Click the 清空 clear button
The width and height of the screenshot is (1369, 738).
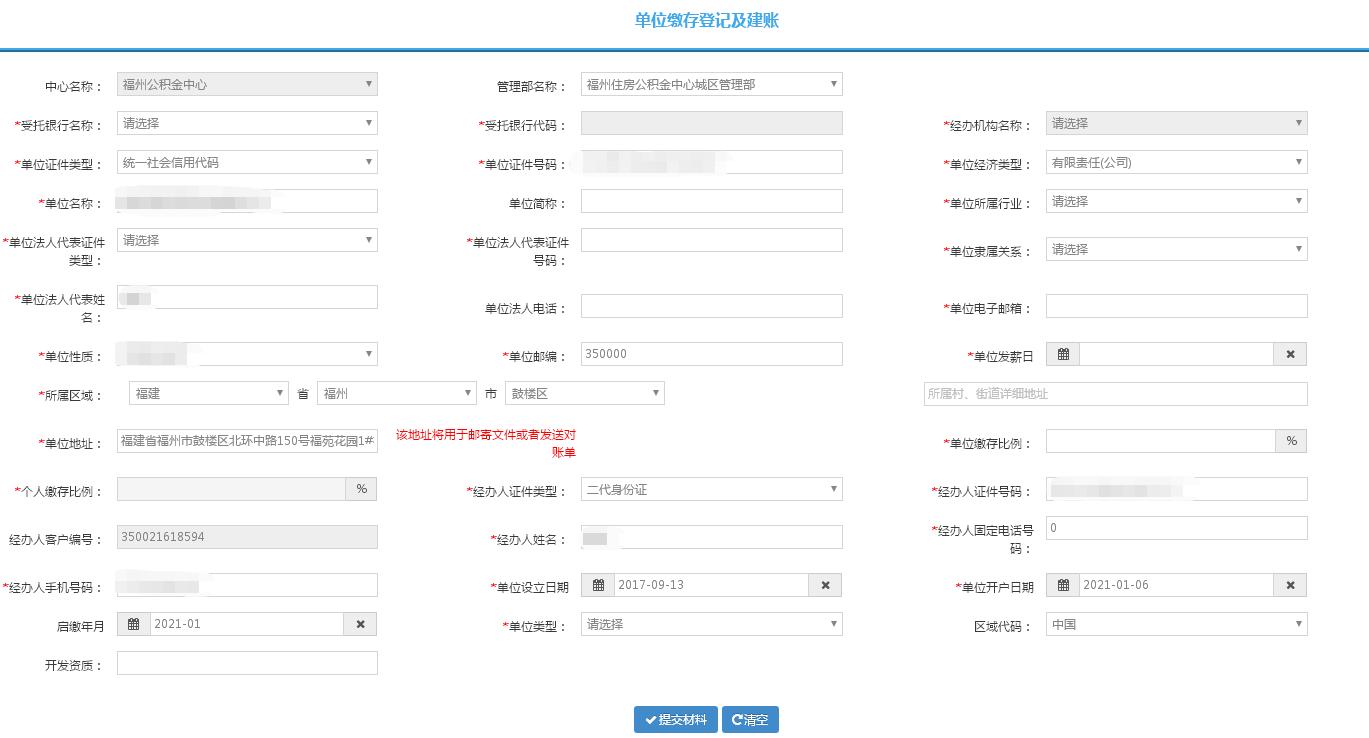point(750,718)
